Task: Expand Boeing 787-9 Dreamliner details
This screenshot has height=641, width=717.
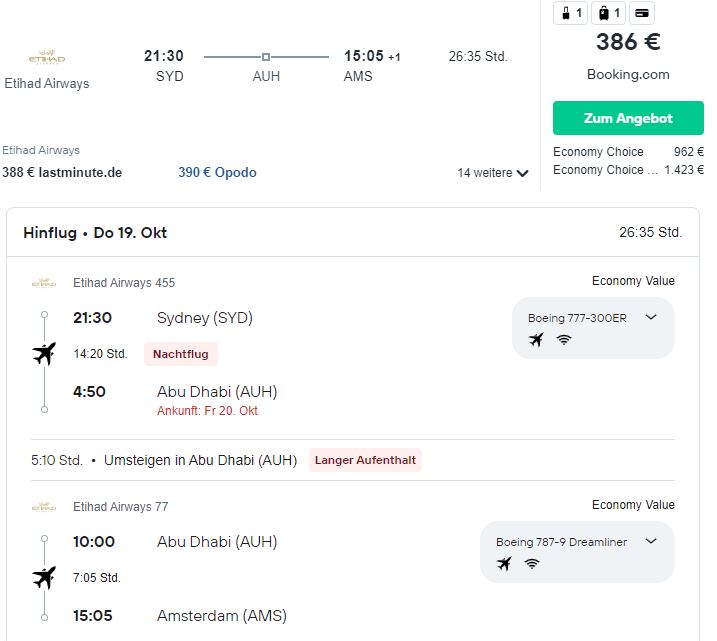Action: 651,541
